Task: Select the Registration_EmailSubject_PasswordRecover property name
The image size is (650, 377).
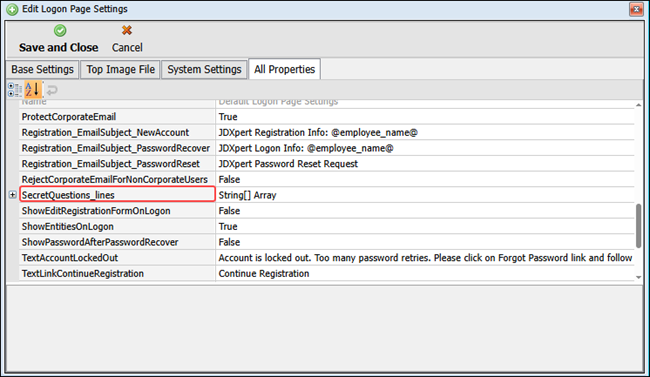Action: [x=116, y=148]
